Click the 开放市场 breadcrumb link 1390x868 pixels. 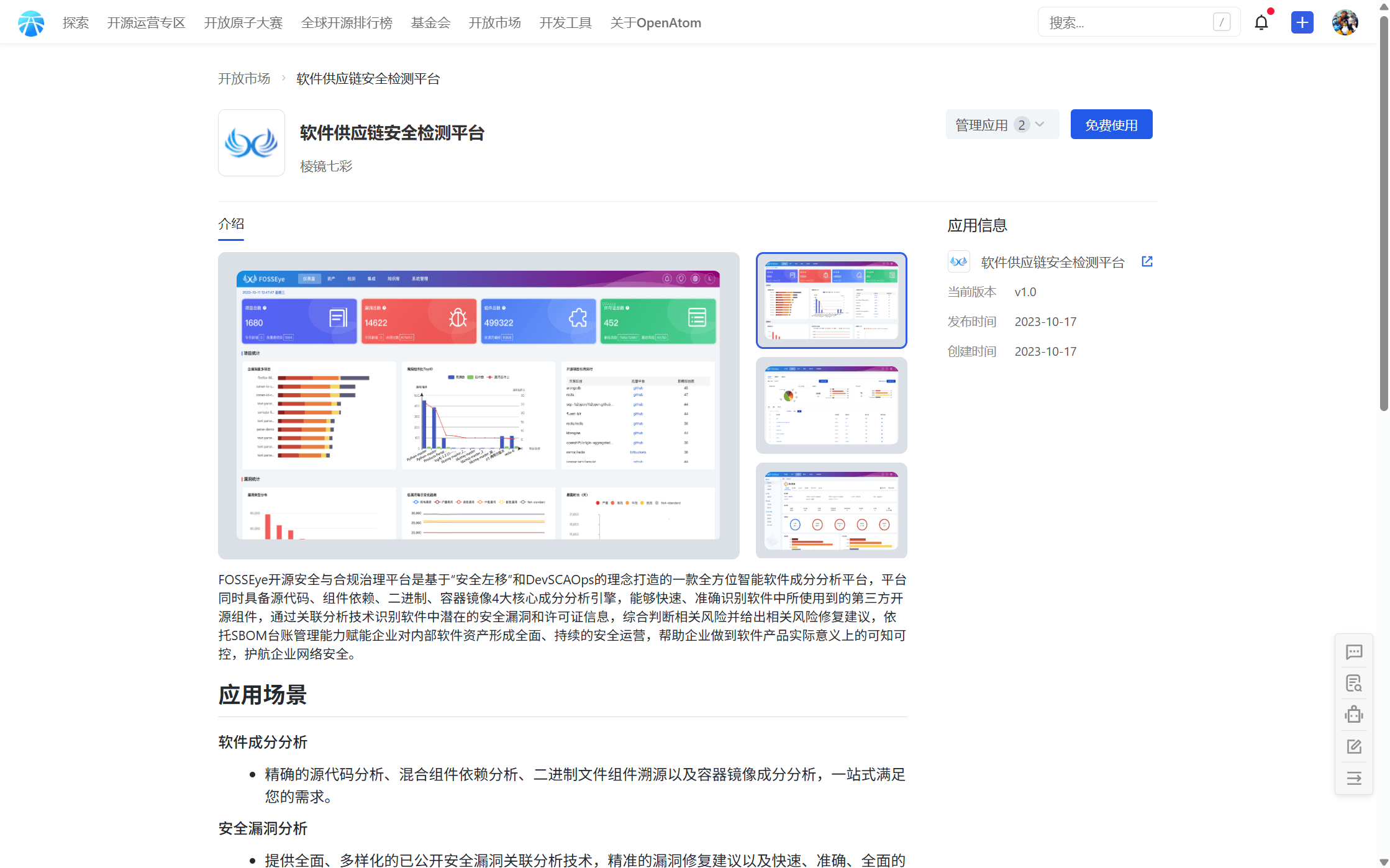coord(244,79)
